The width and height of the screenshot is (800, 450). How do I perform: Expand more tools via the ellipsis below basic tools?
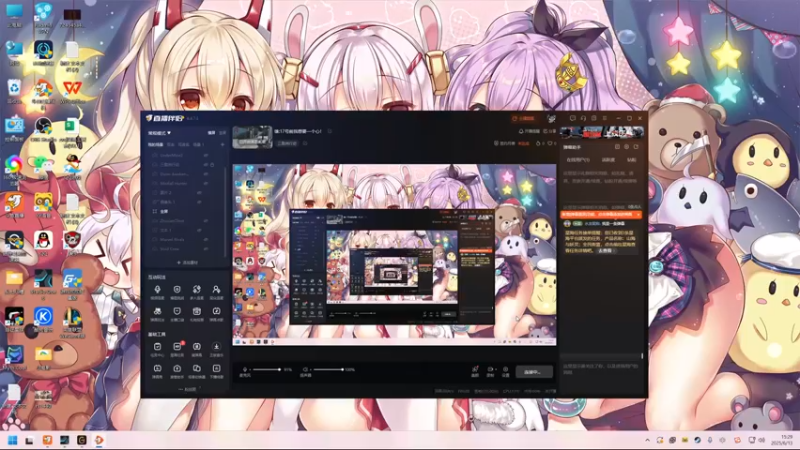pos(187,389)
